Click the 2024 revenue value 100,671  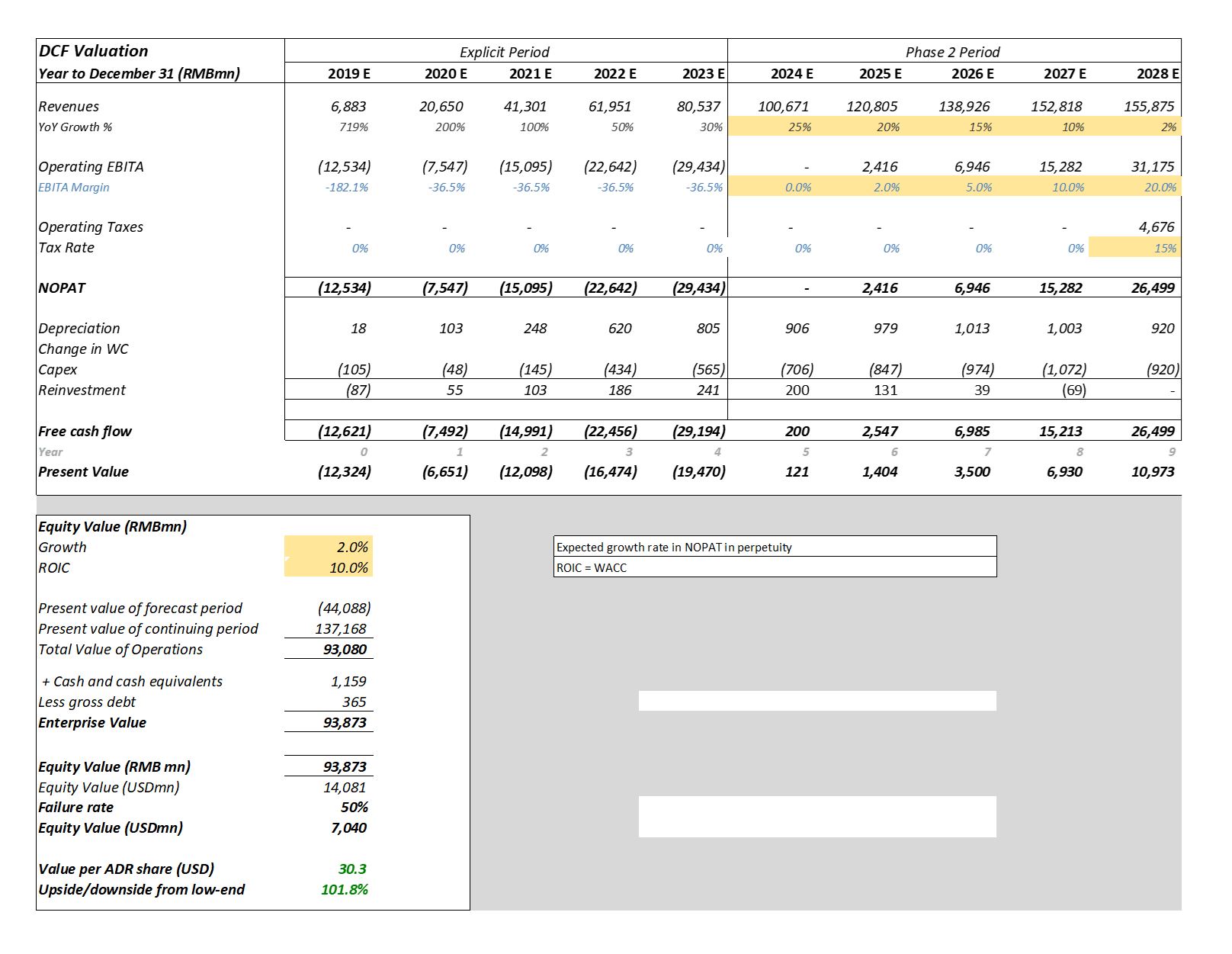tap(783, 106)
